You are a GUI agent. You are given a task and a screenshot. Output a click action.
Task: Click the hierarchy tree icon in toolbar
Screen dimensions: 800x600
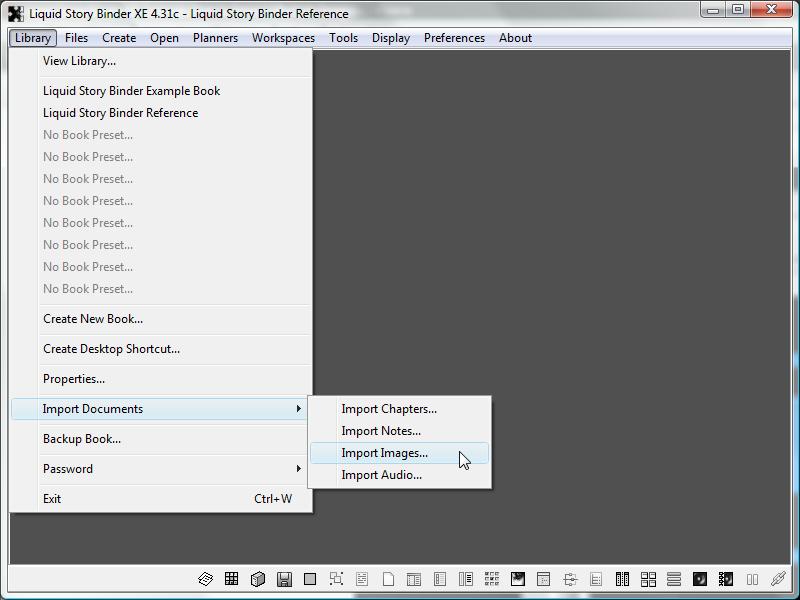[x=570, y=579]
